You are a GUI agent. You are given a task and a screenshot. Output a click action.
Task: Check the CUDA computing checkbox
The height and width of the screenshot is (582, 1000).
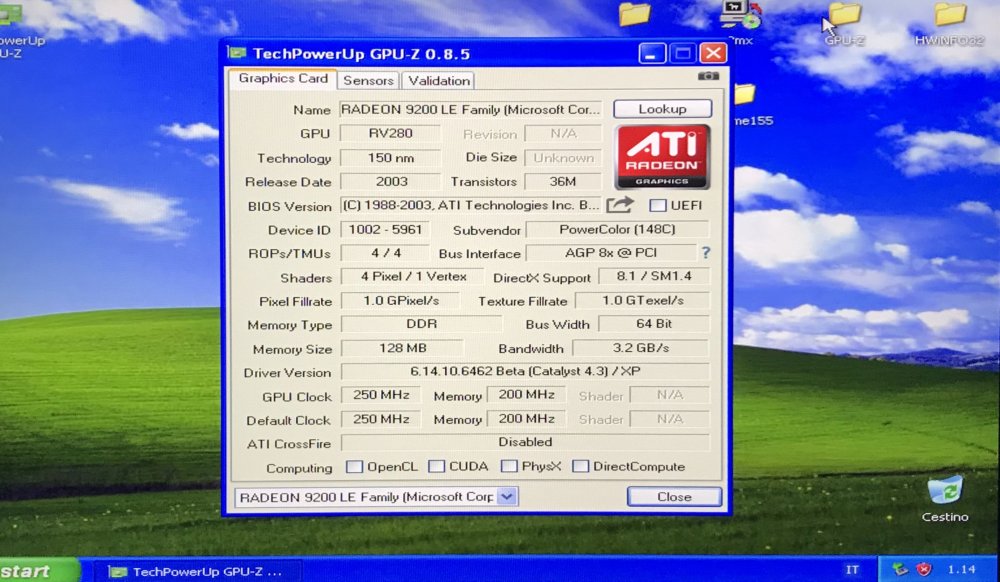[437, 466]
